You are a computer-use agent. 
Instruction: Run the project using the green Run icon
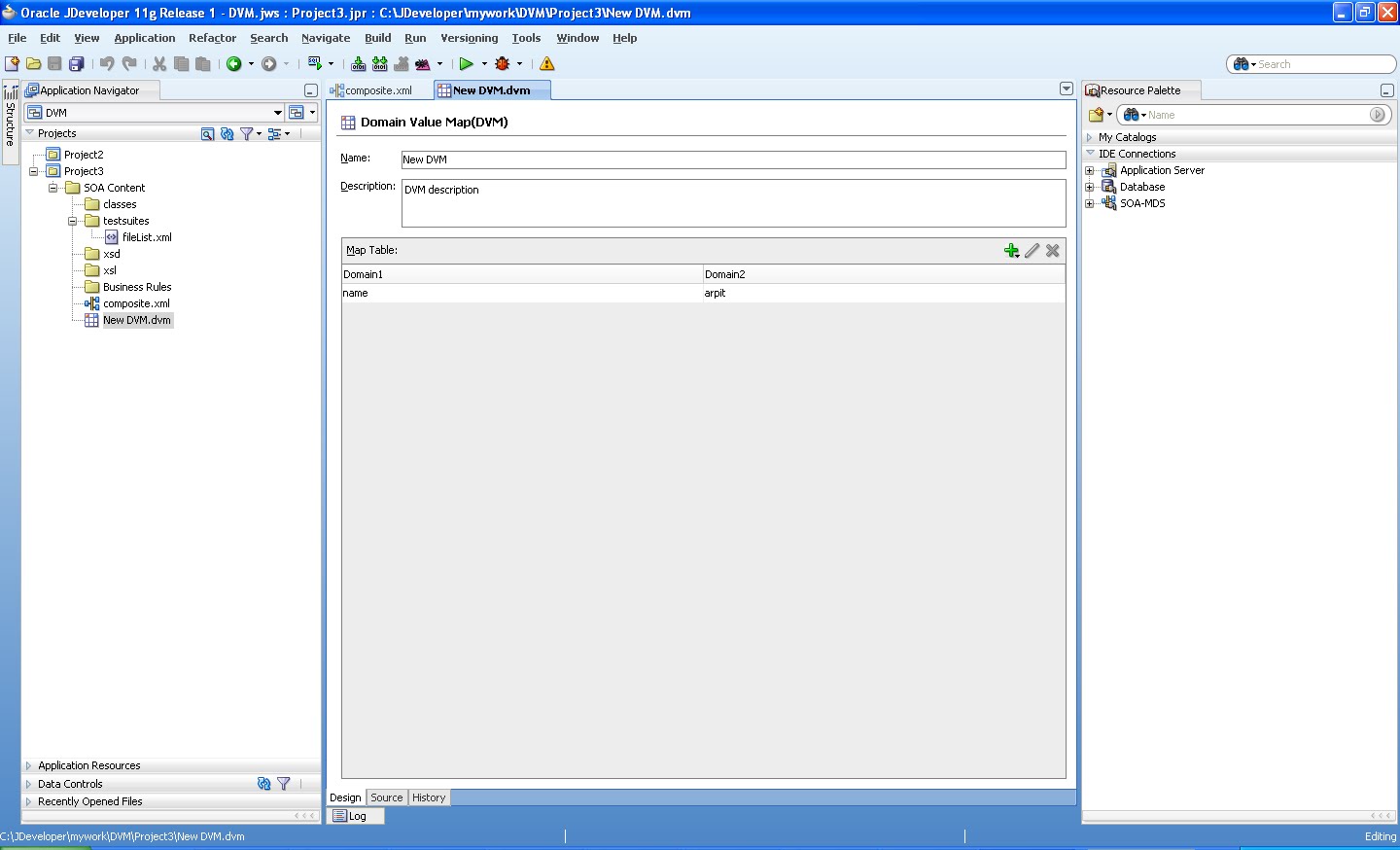(x=466, y=63)
